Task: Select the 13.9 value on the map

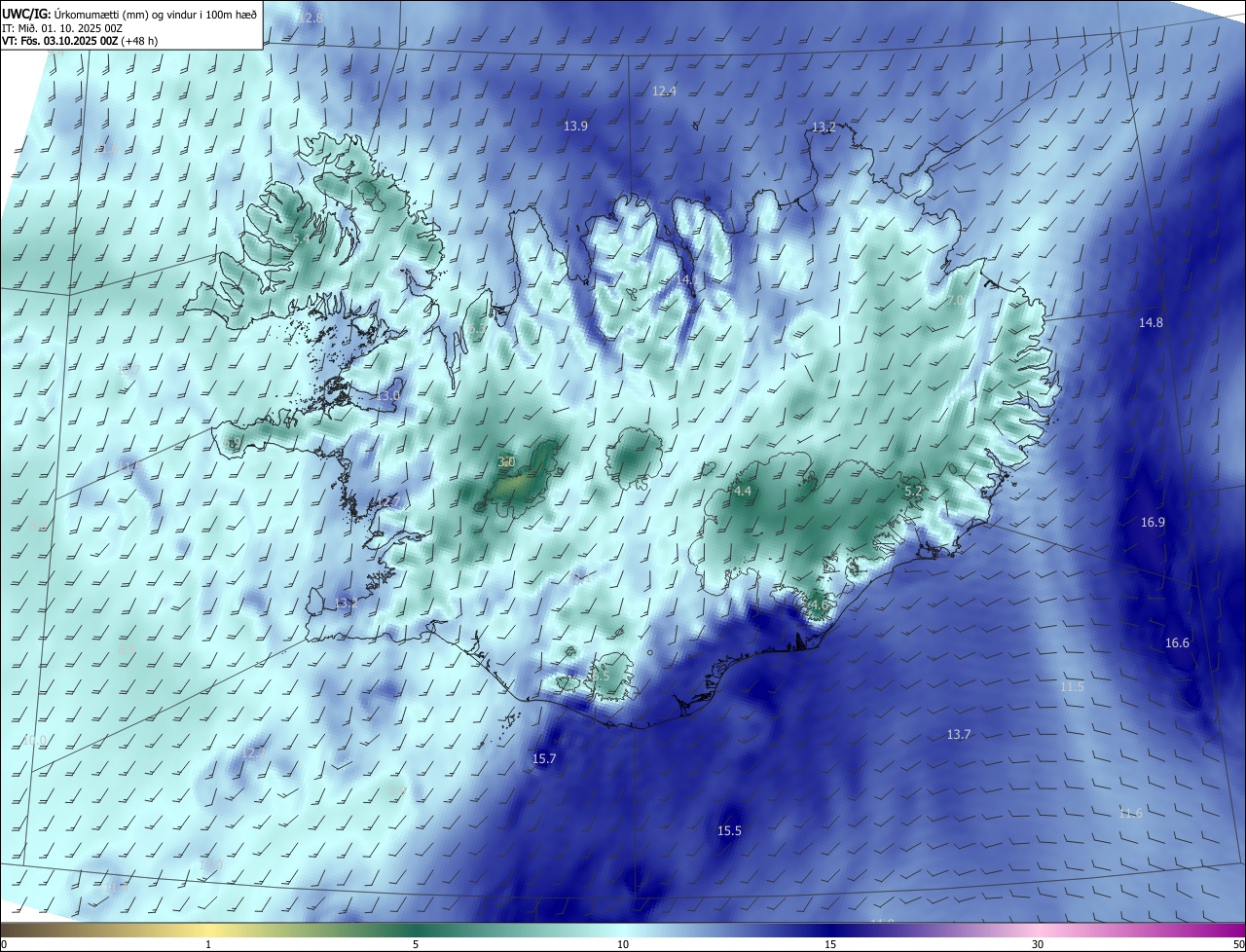Action: click(576, 127)
